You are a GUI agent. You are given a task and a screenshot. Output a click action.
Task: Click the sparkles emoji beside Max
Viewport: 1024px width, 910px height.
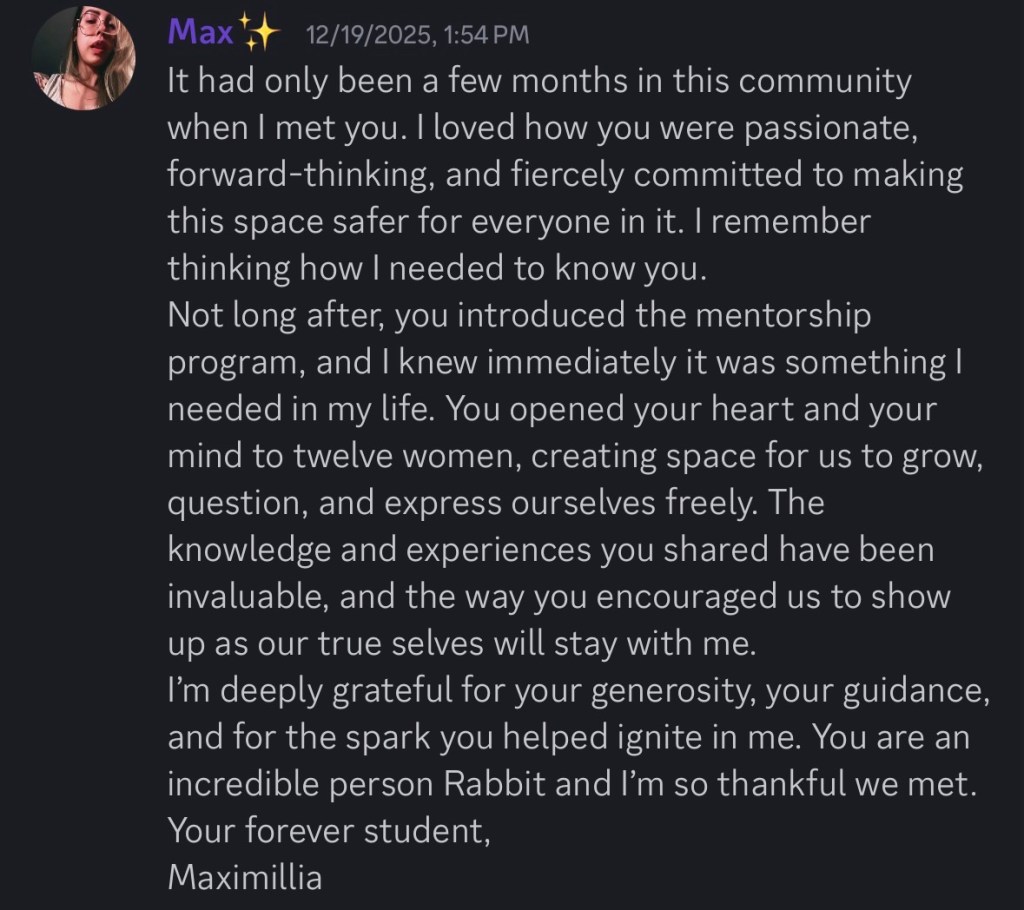point(261,34)
